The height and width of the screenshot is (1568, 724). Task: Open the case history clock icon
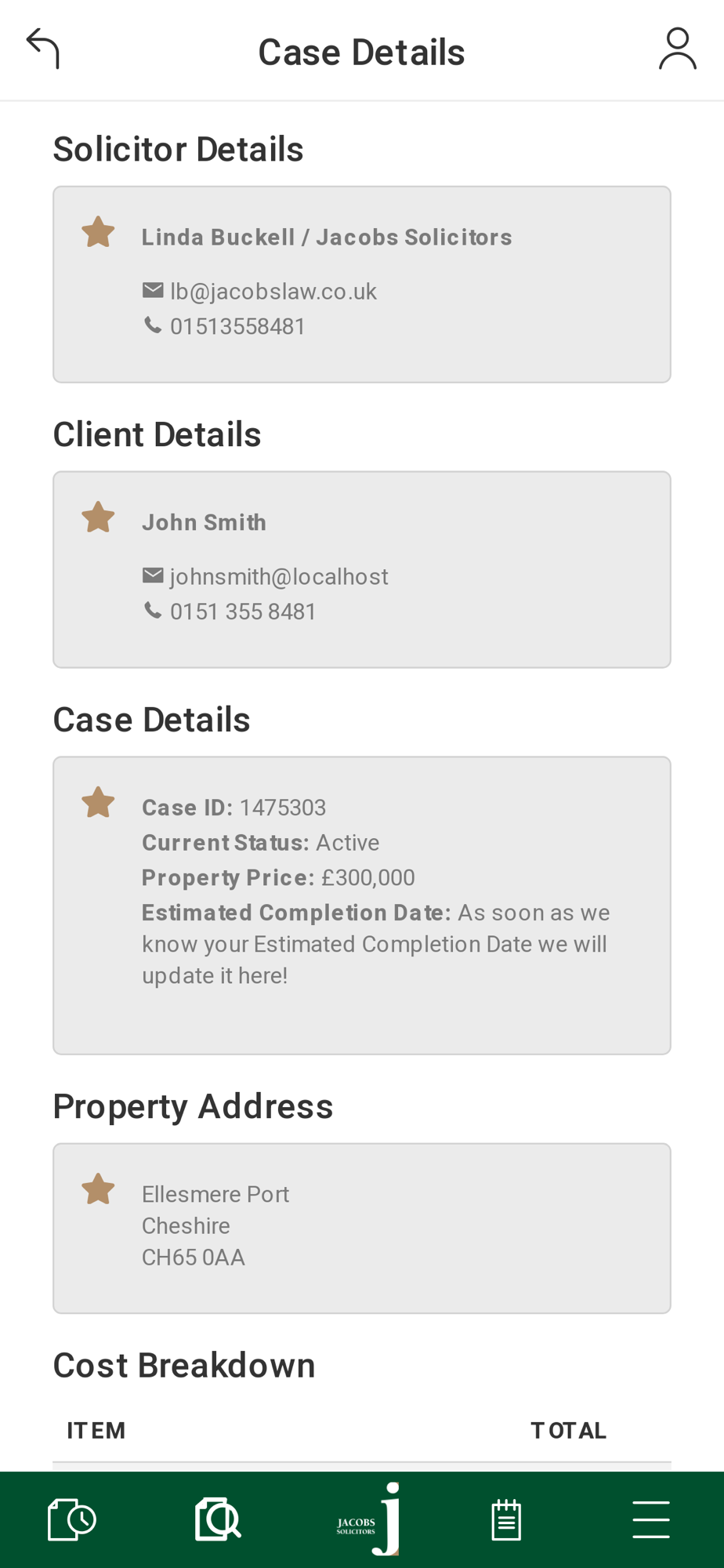(x=72, y=1519)
